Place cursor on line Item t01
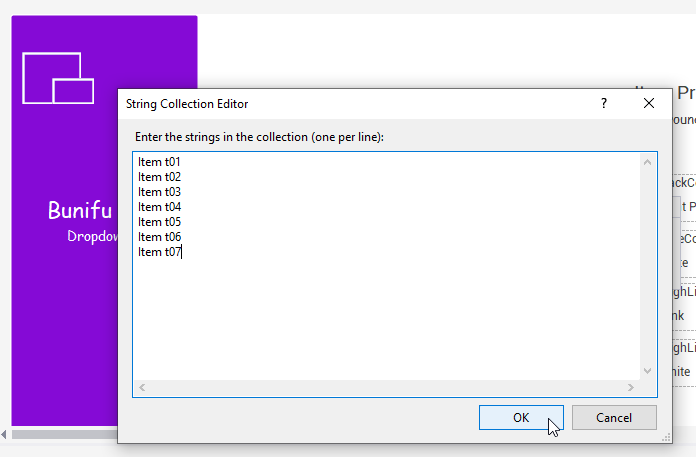Image resolution: width=696 pixels, height=457 pixels. [159, 162]
